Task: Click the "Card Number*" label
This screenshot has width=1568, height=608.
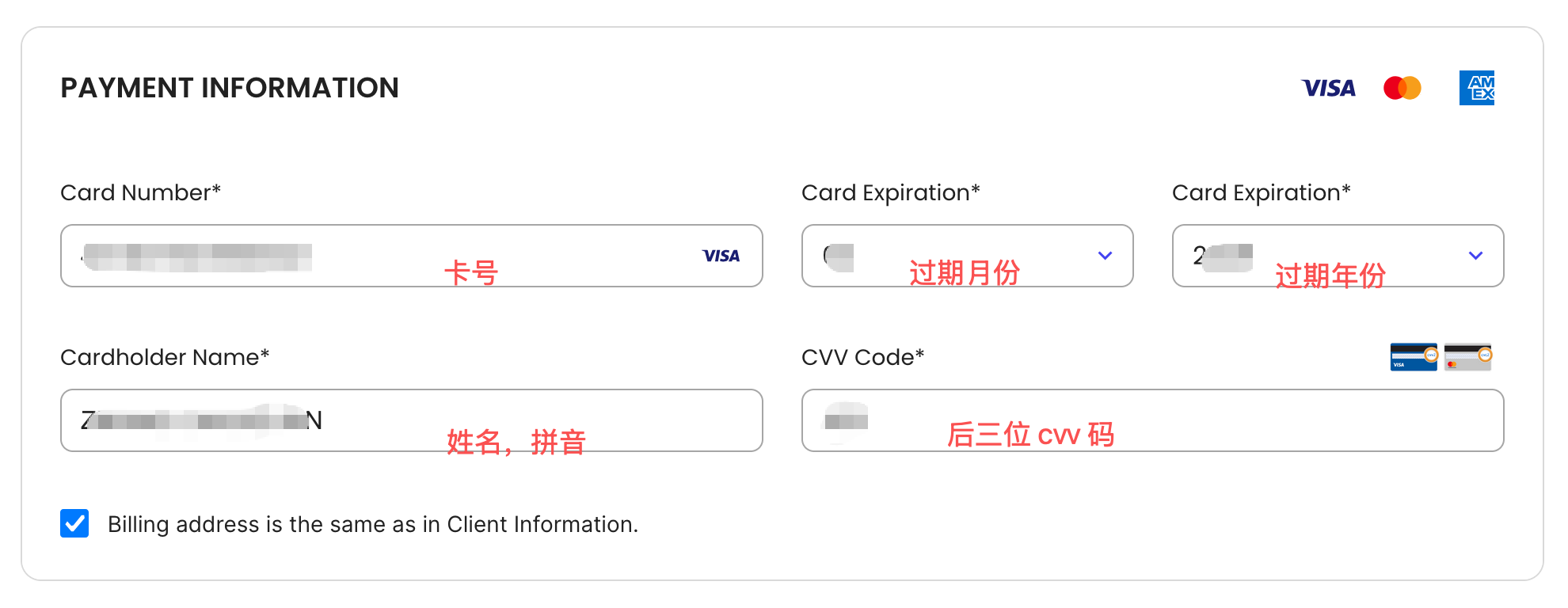Action: click(x=140, y=193)
